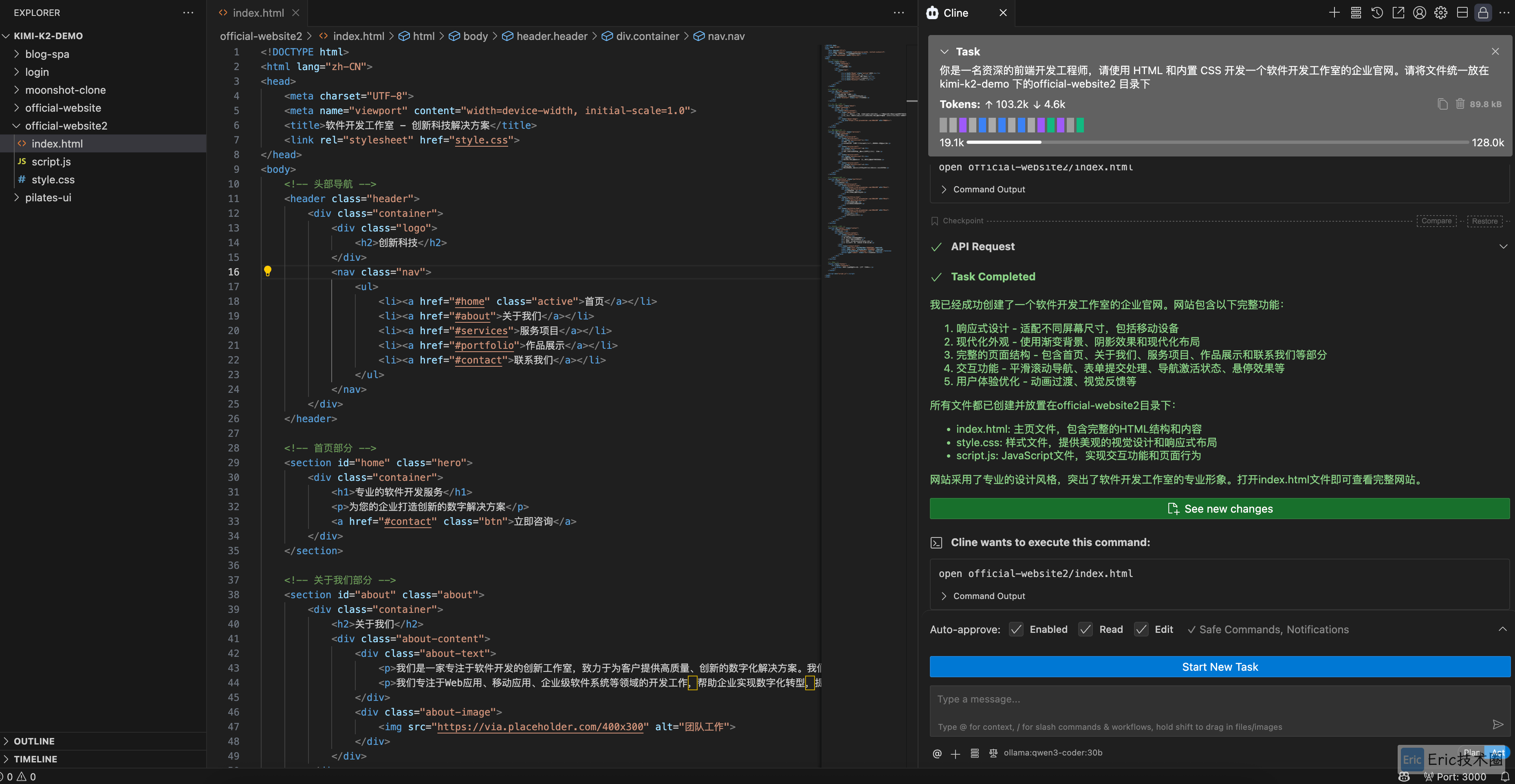Open server list icon below message box
This screenshot has height=784, width=1515.
[x=975, y=753]
